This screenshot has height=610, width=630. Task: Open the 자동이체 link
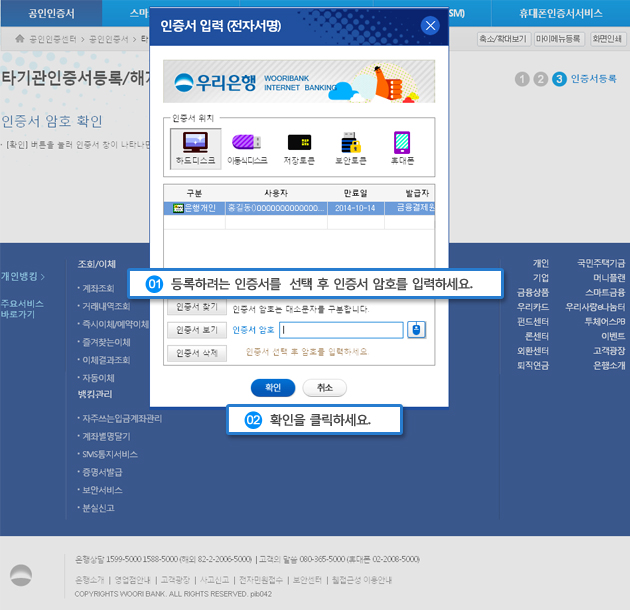click(x=98, y=378)
